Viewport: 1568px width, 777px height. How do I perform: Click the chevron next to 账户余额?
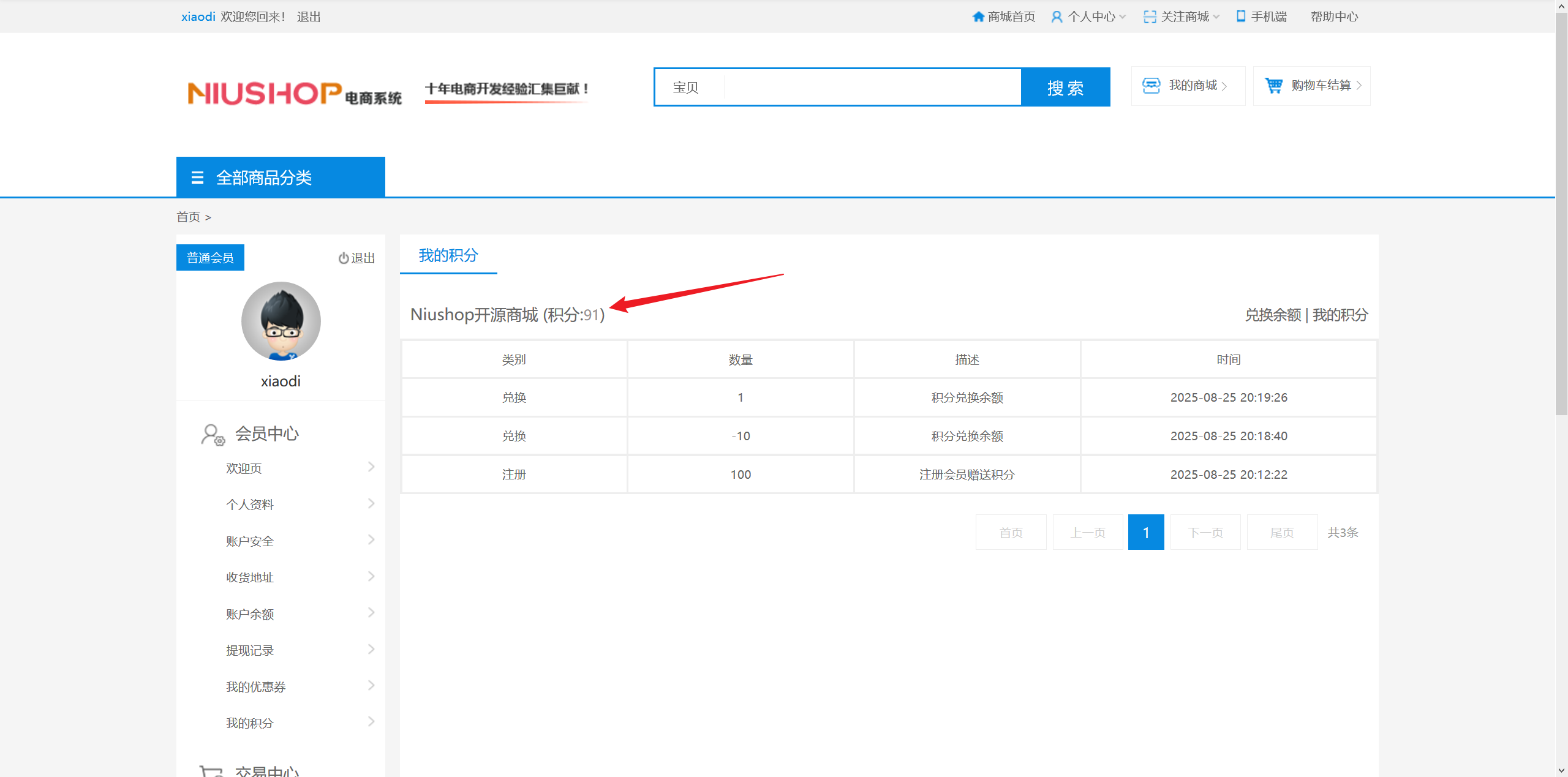coord(371,613)
